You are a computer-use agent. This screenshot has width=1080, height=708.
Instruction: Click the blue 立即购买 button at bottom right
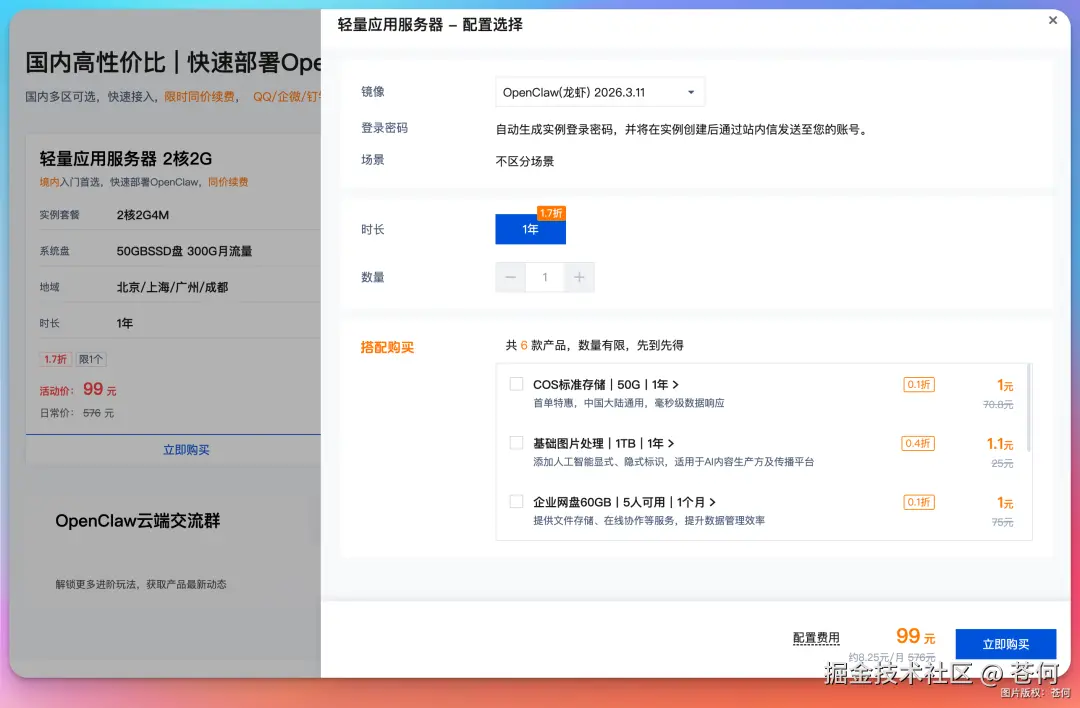pos(1005,643)
